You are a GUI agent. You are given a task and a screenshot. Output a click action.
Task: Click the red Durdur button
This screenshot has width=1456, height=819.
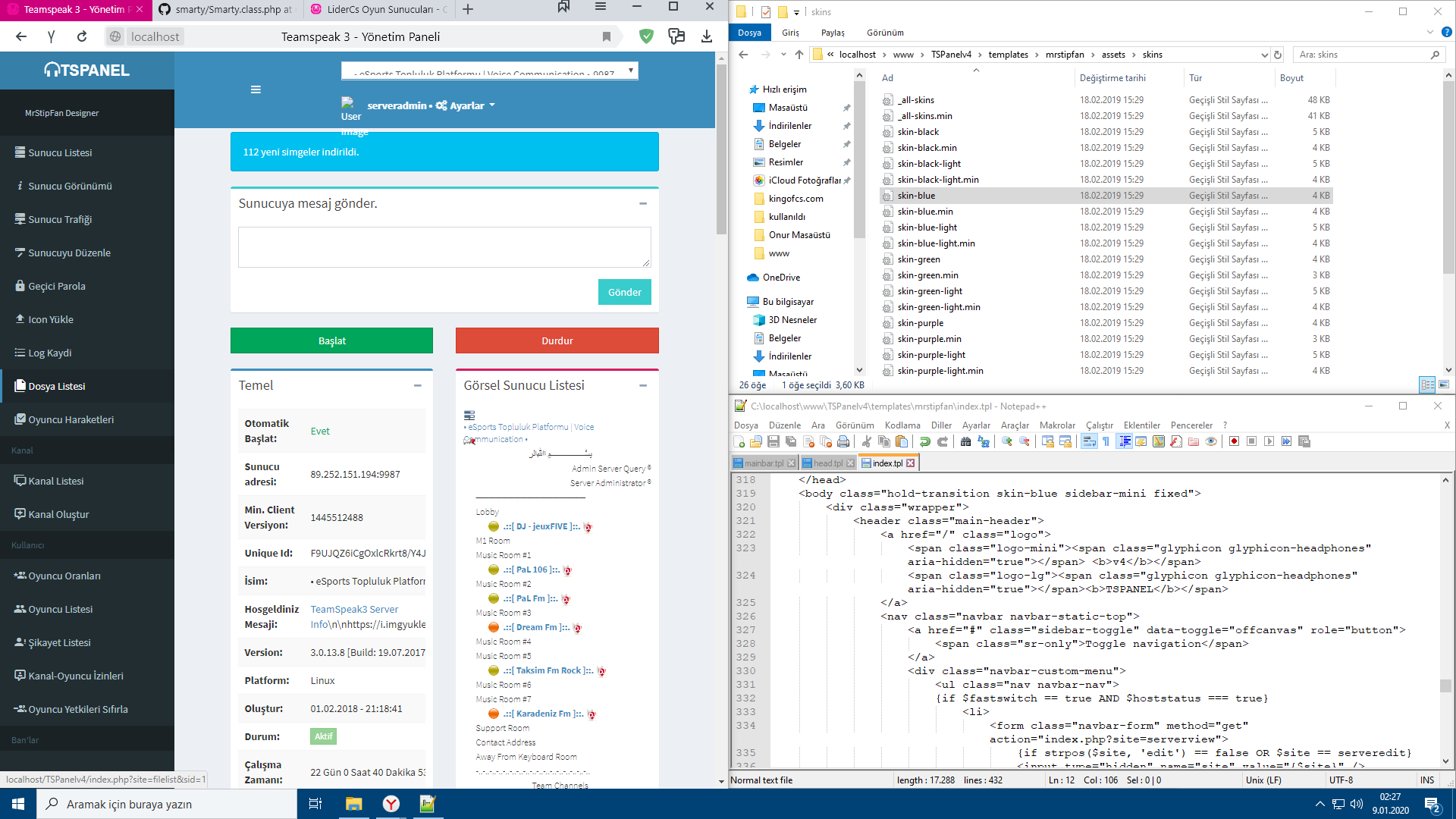557,340
